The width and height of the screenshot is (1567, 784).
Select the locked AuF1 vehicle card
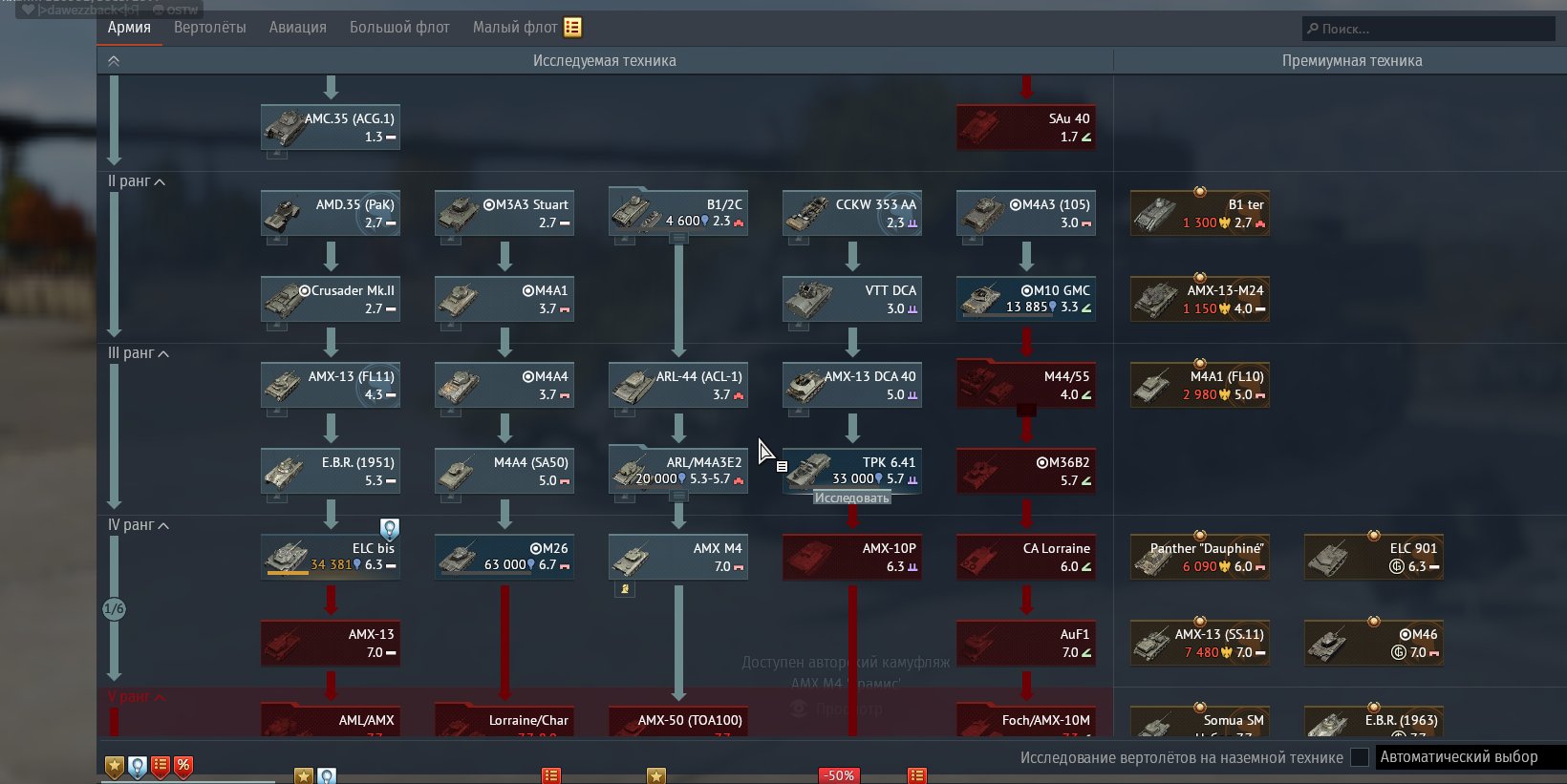(x=1026, y=643)
